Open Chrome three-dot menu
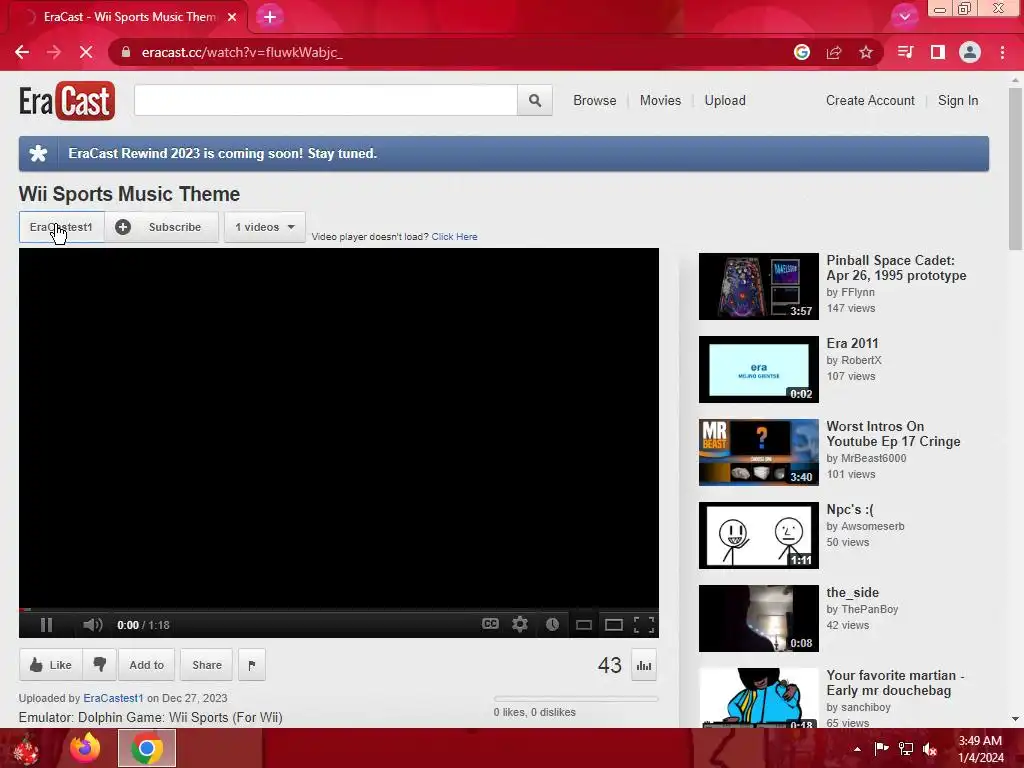 (1002, 52)
